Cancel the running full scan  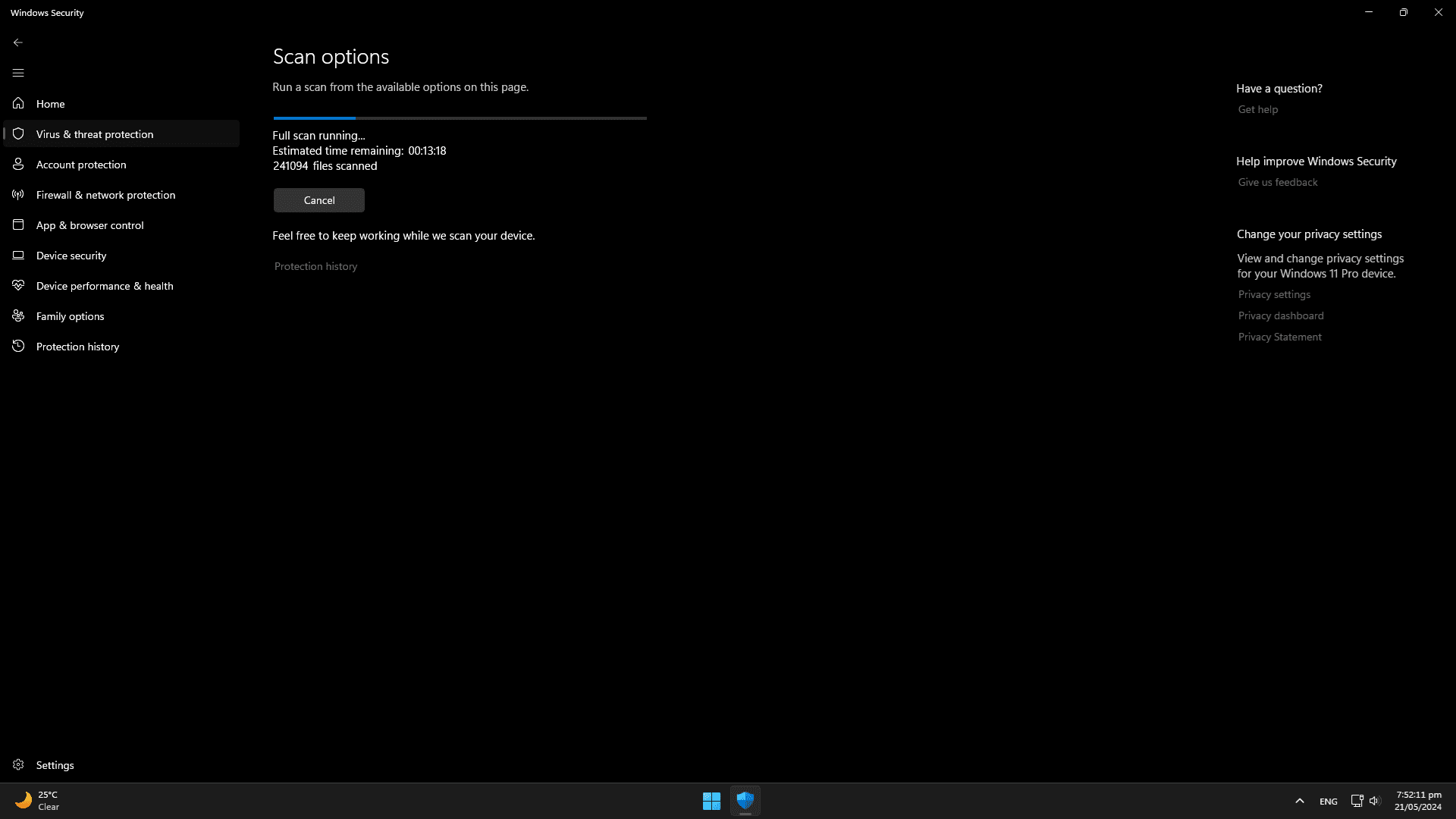(318, 200)
